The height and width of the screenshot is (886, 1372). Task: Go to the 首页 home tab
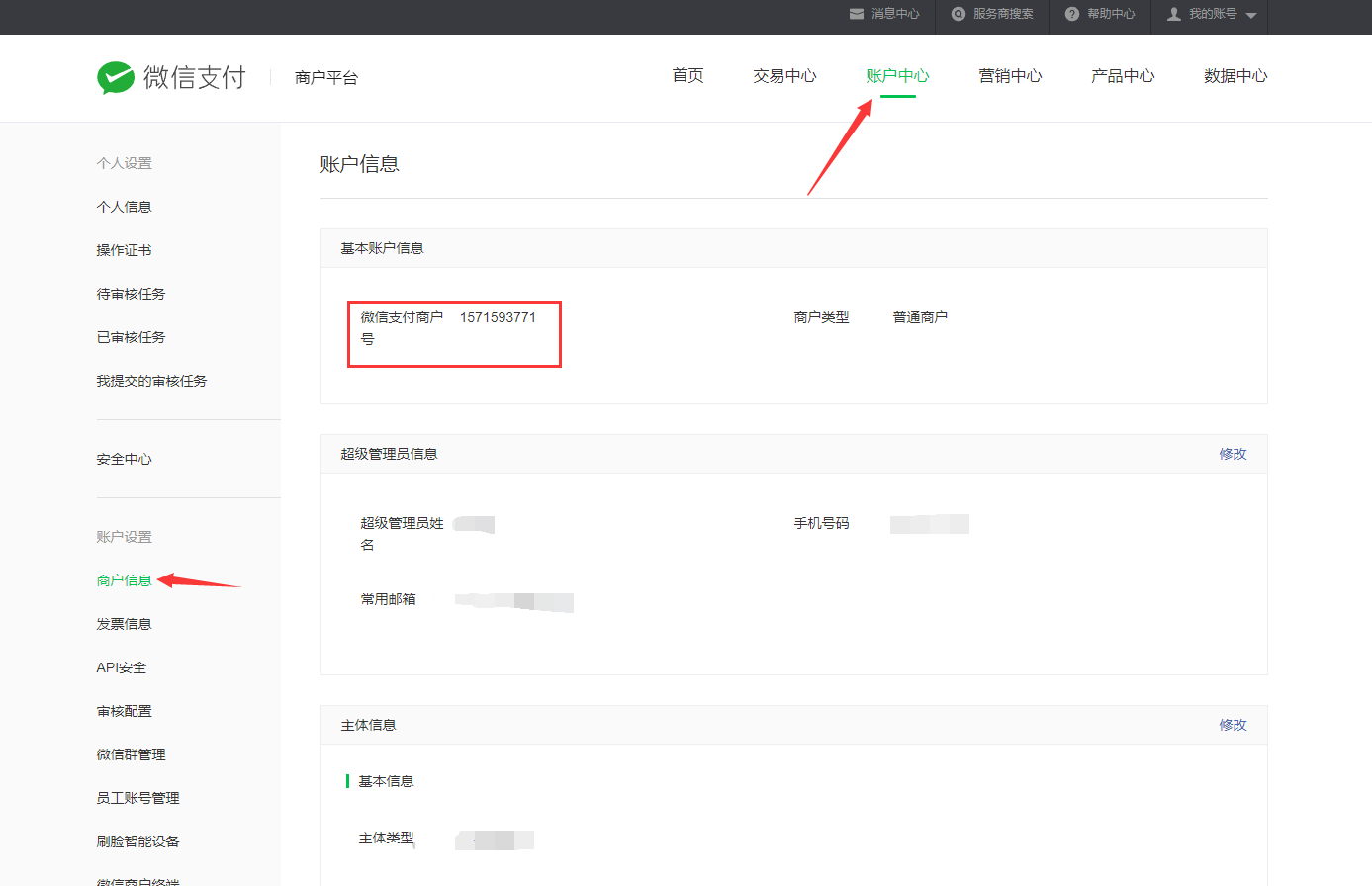pos(687,76)
